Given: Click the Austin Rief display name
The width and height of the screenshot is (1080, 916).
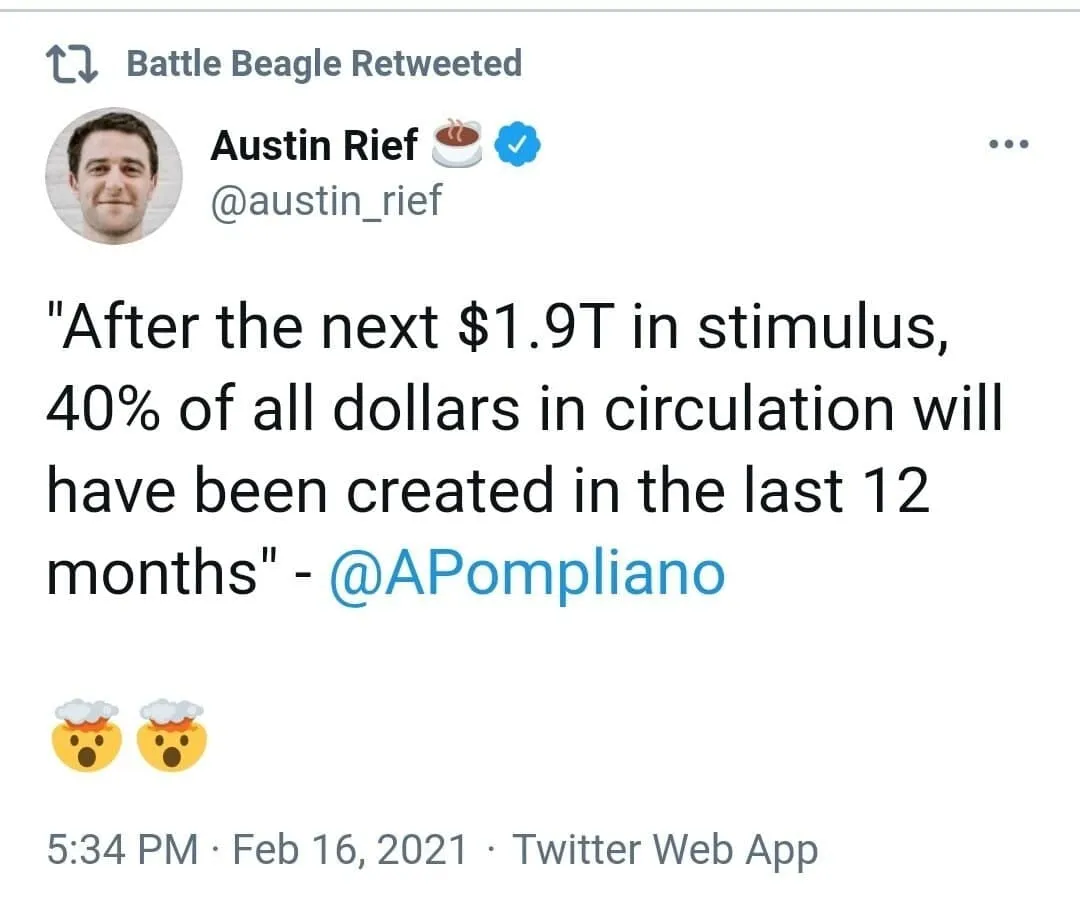Looking at the screenshot, I should coord(314,145).
